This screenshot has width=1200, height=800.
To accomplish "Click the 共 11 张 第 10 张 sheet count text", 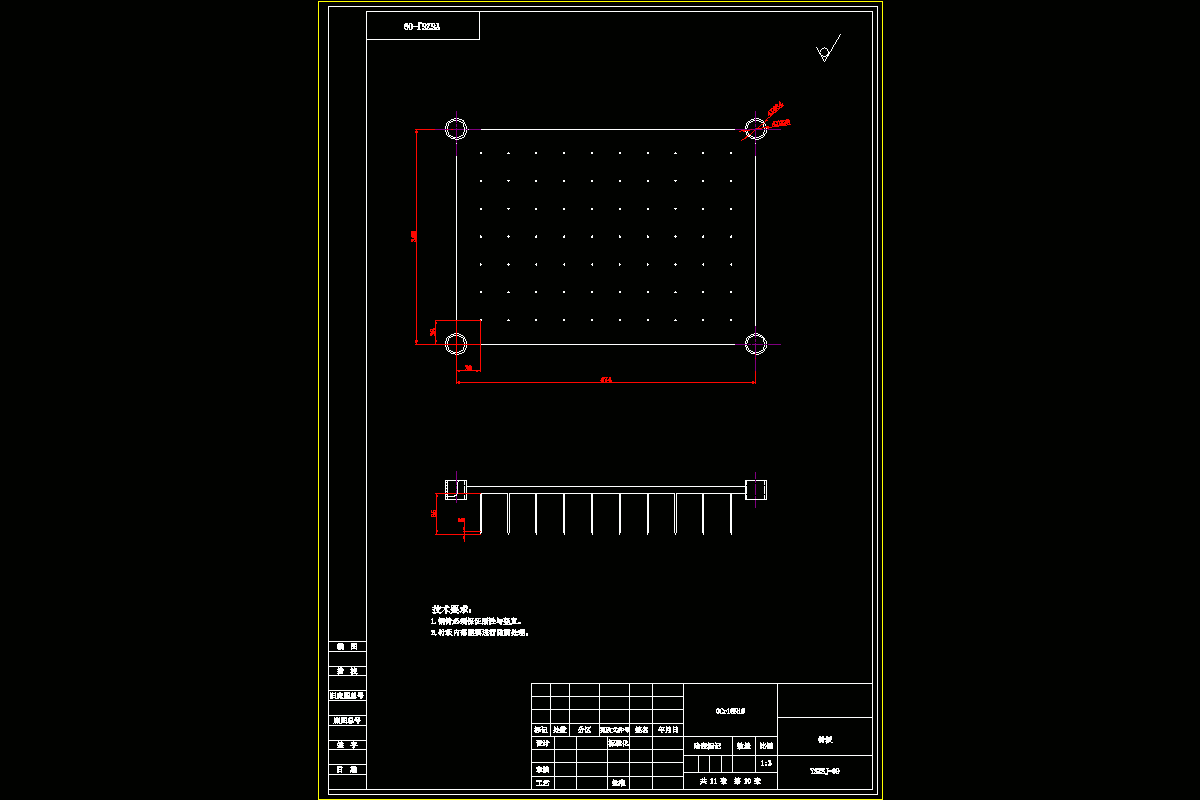I will click(x=730, y=781).
